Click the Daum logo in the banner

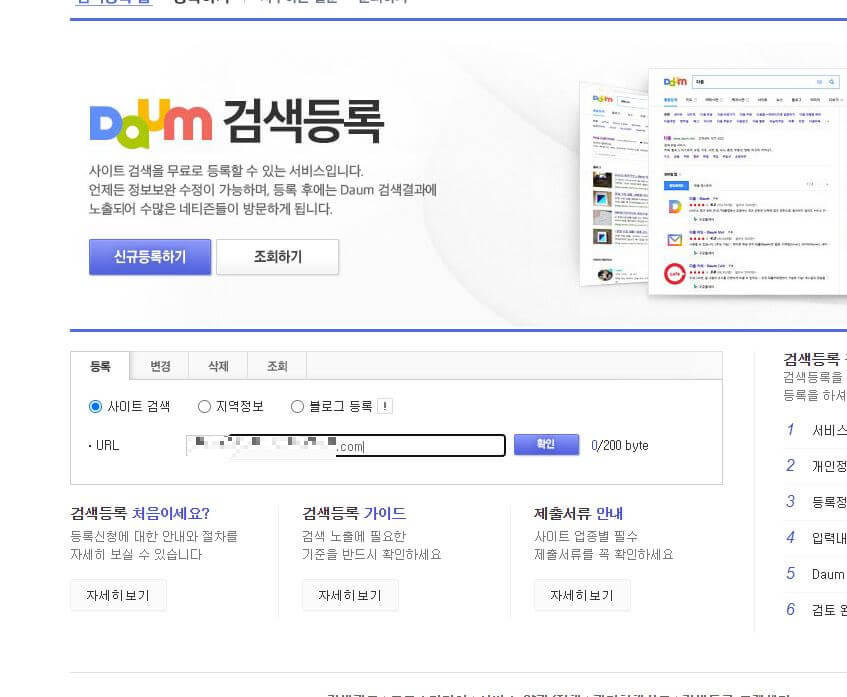pyautogui.click(x=151, y=123)
